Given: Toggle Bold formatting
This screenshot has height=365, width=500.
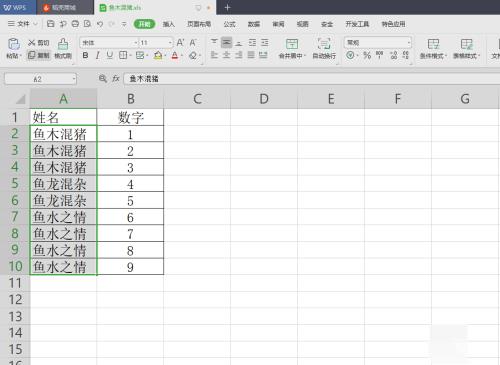Looking at the screenshot, I should (85, 55).
